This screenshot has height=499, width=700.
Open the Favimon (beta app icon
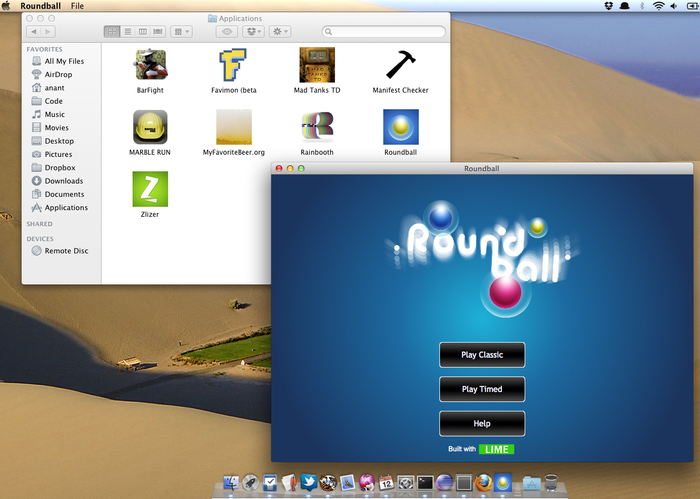[233, 65]
